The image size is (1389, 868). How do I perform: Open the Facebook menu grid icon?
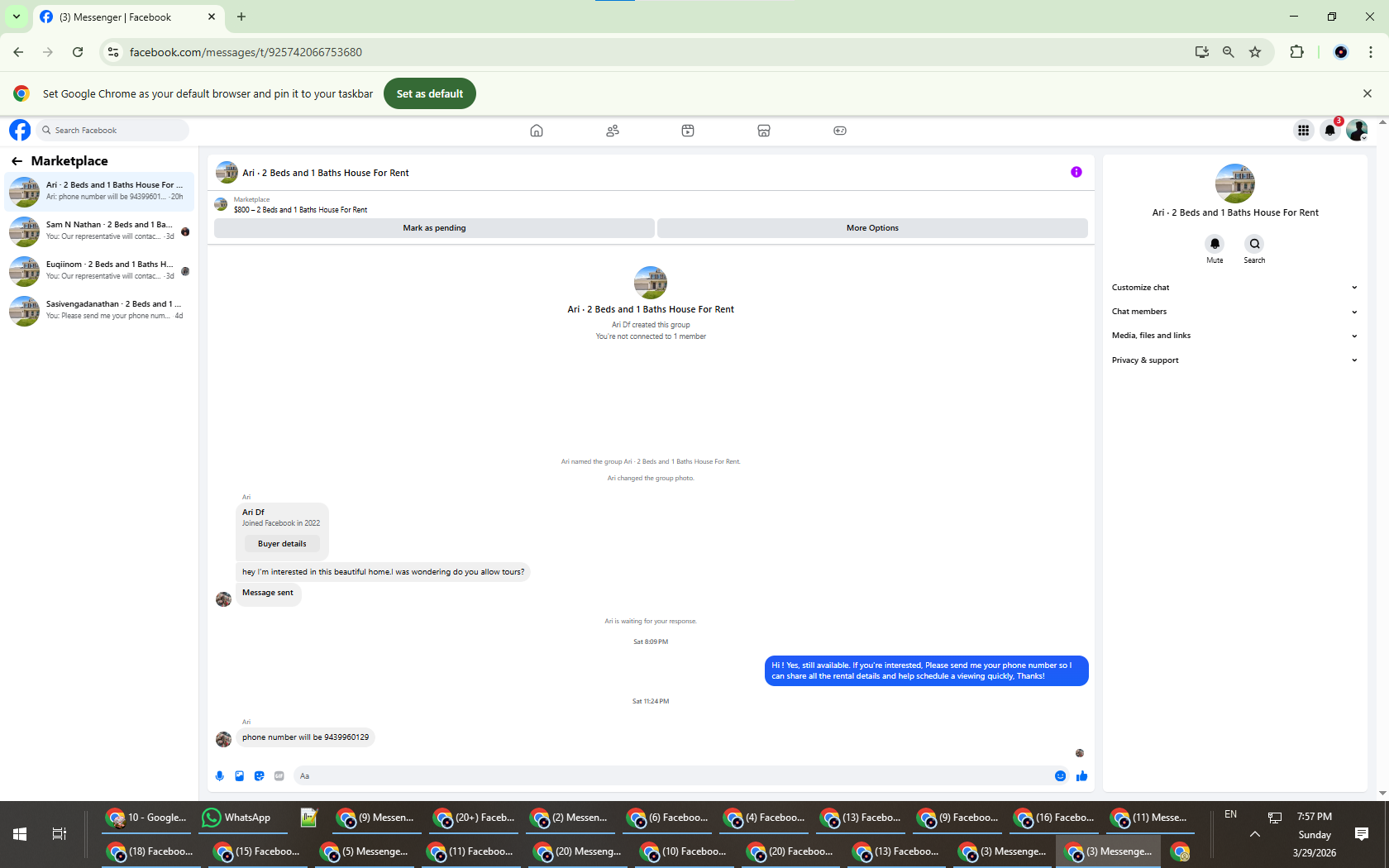1303,131
